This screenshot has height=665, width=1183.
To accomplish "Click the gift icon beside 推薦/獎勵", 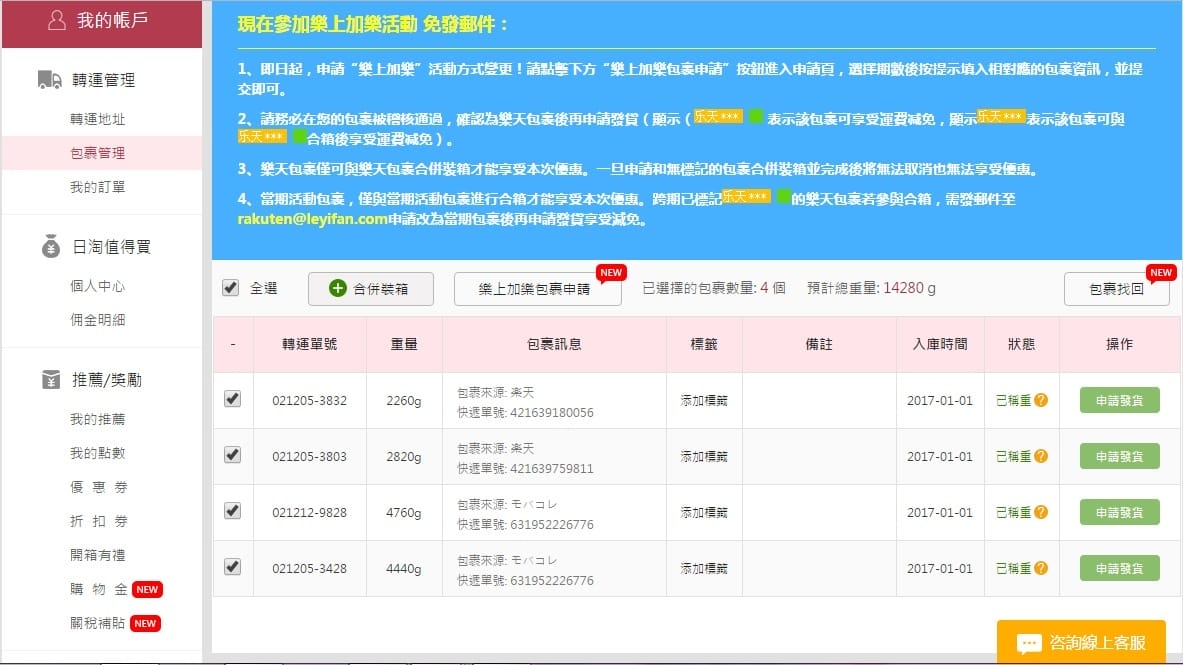I will (x=51, y=380).
